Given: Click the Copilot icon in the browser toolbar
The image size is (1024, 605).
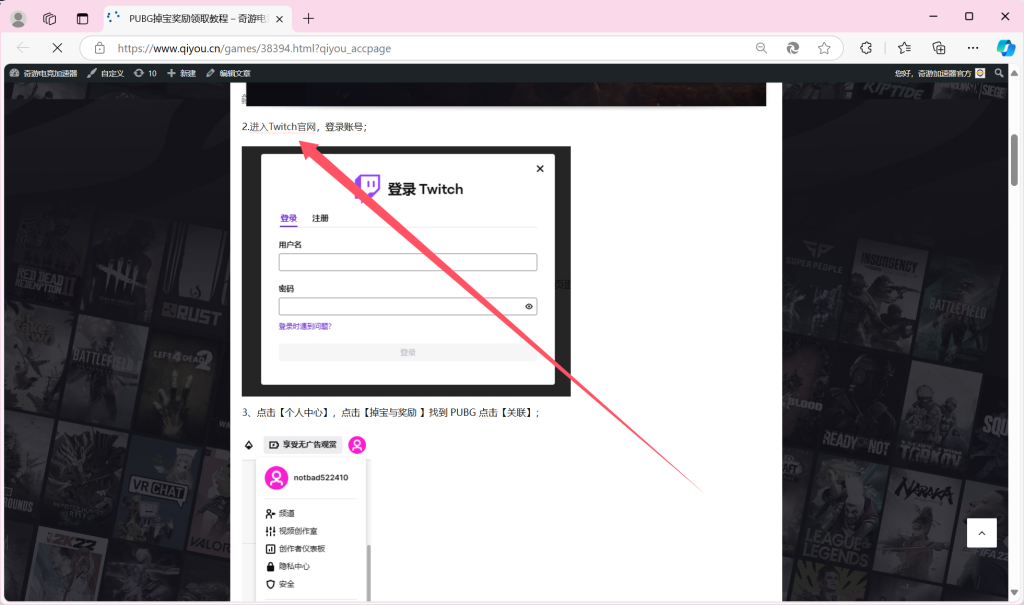Looking at the screenshot, I should click(x=1005, y=48).
